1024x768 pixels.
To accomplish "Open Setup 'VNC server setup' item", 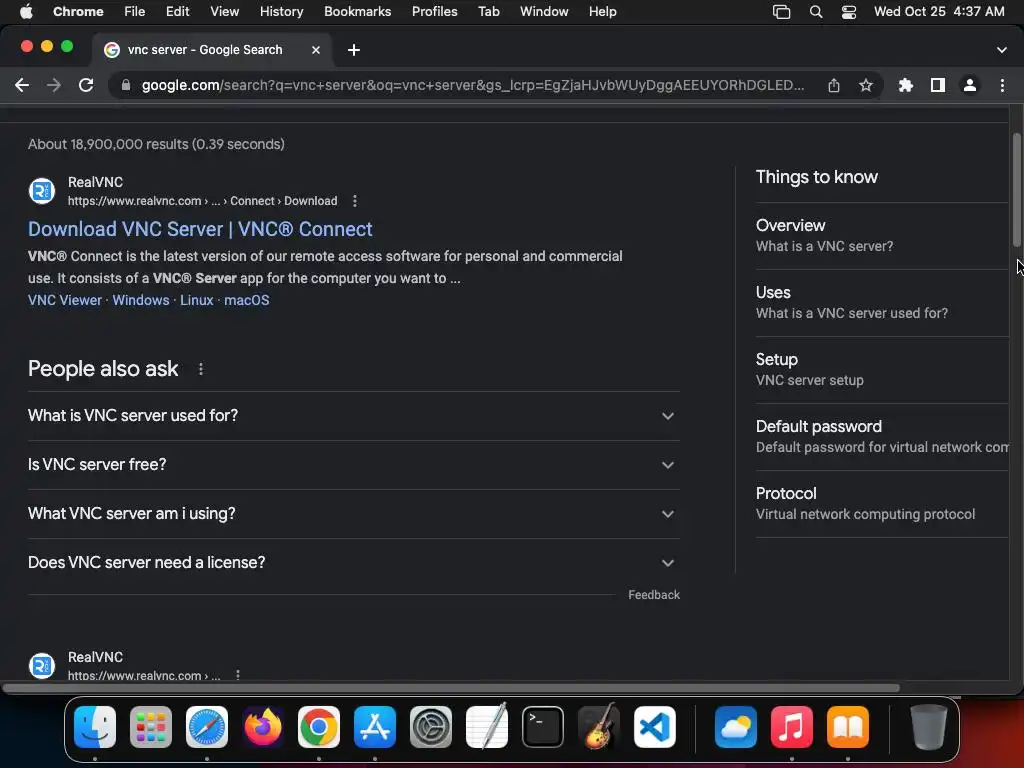I will tap(882, 370).
